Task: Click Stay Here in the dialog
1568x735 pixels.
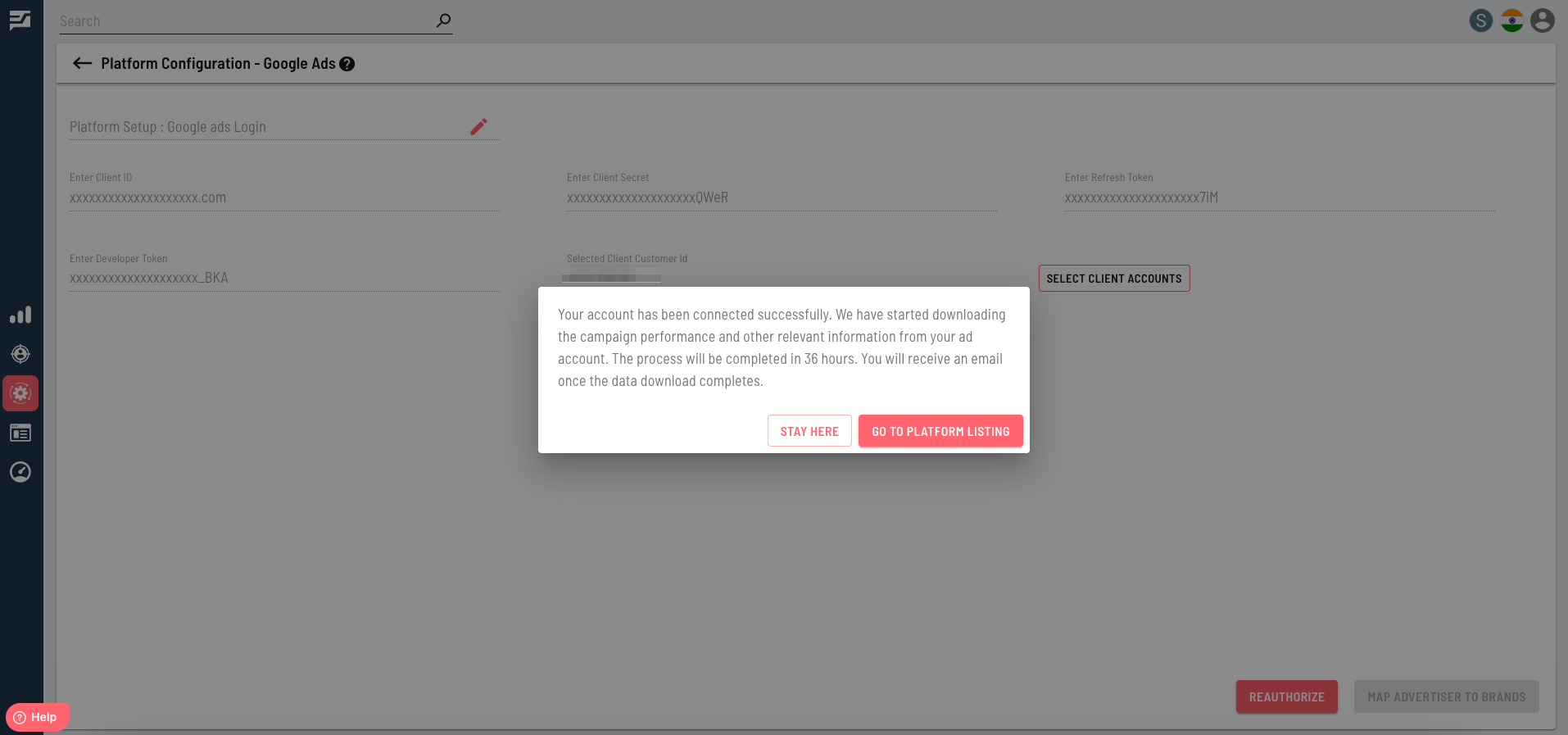Action: coord(809,431)
